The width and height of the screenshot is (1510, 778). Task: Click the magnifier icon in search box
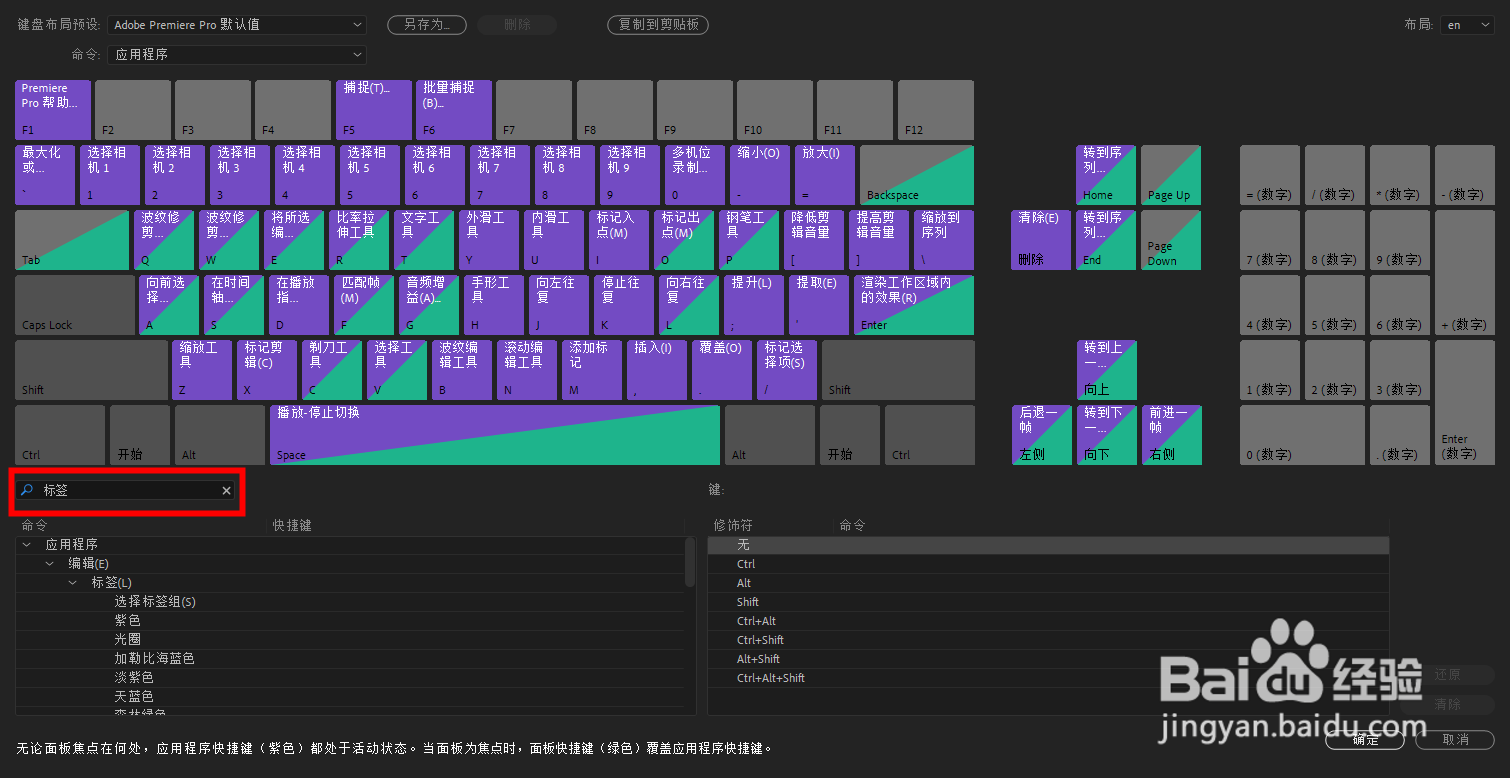(27, 490)
